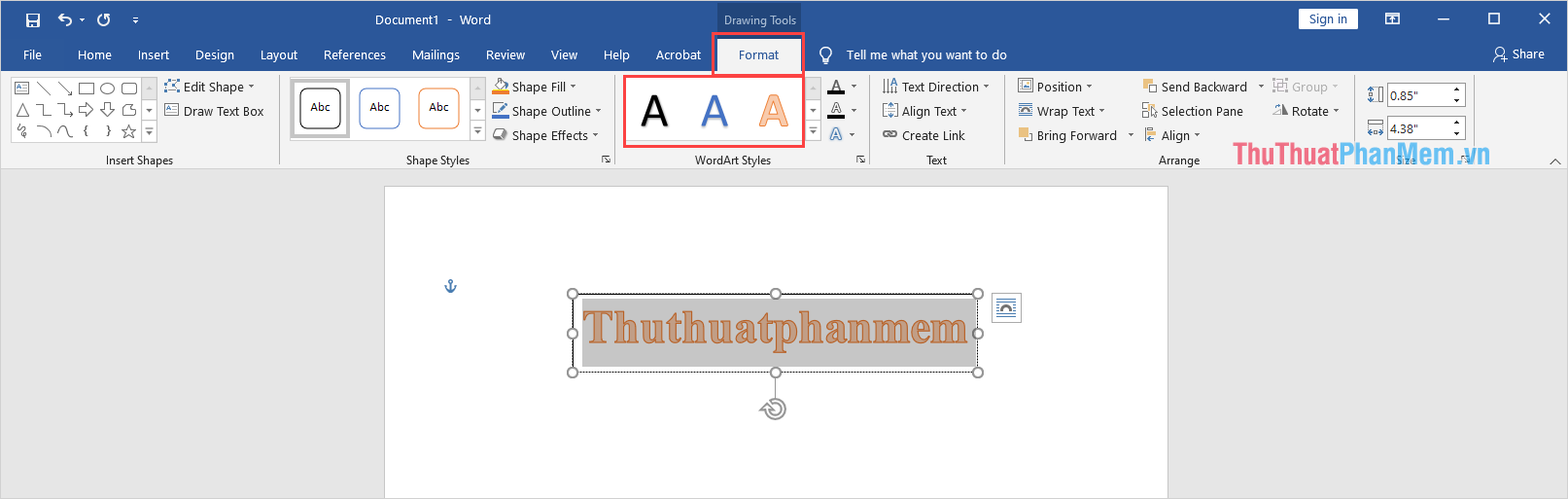Image resolution: width=1568 pixels, height=499 pixels.
Task: Expand the Shape Styles gallery More arrow
Action: click(477, 131)
